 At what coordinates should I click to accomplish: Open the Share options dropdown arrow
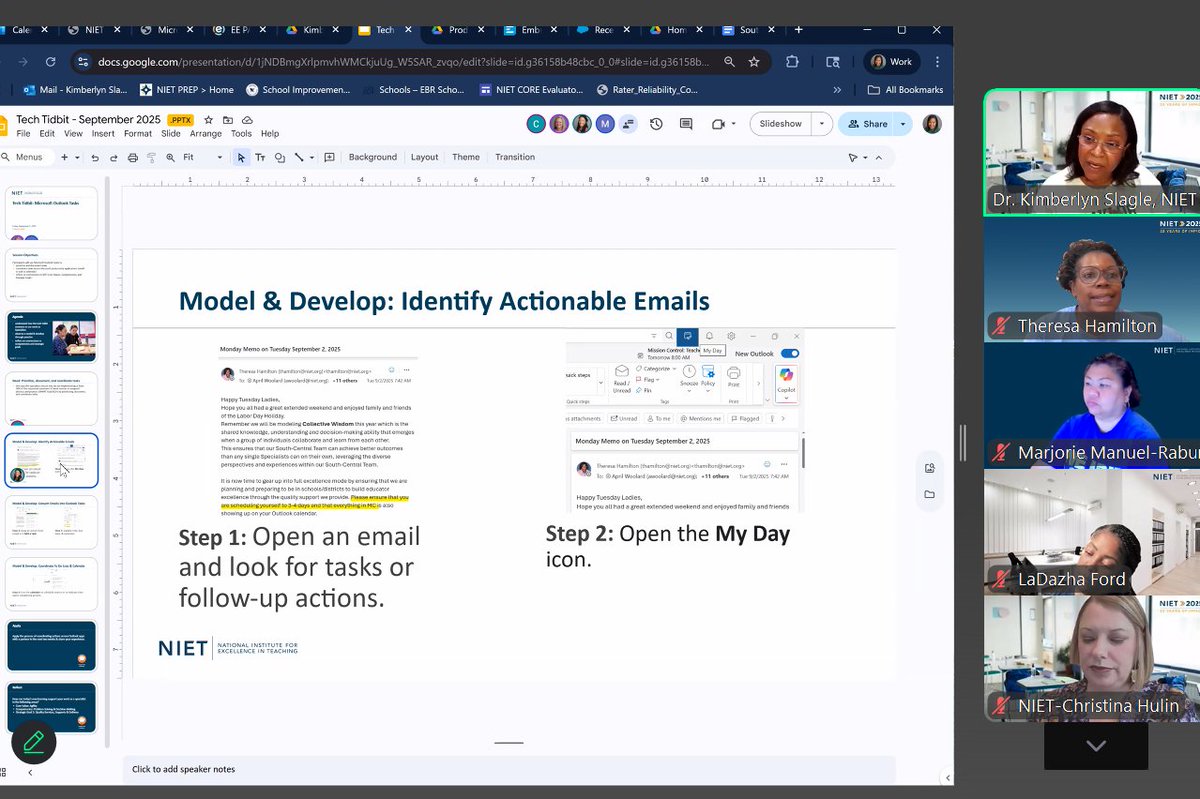(x=904, y=124)
